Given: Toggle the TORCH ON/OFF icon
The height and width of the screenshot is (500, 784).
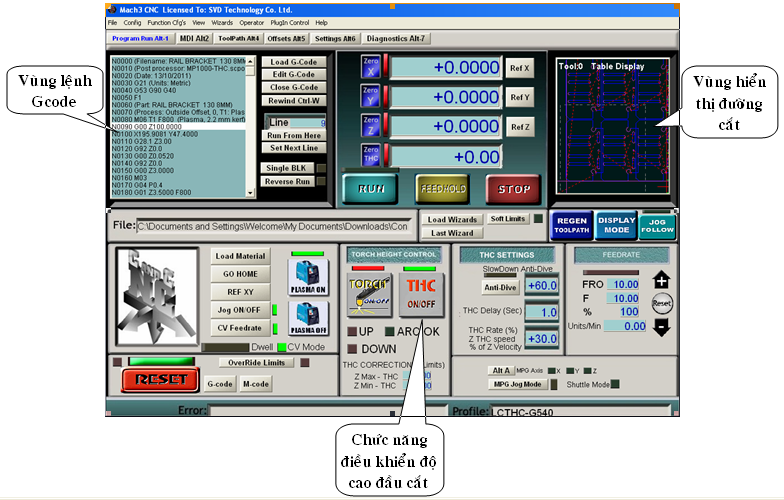Looking at the screenshot, I should point(370,295).
